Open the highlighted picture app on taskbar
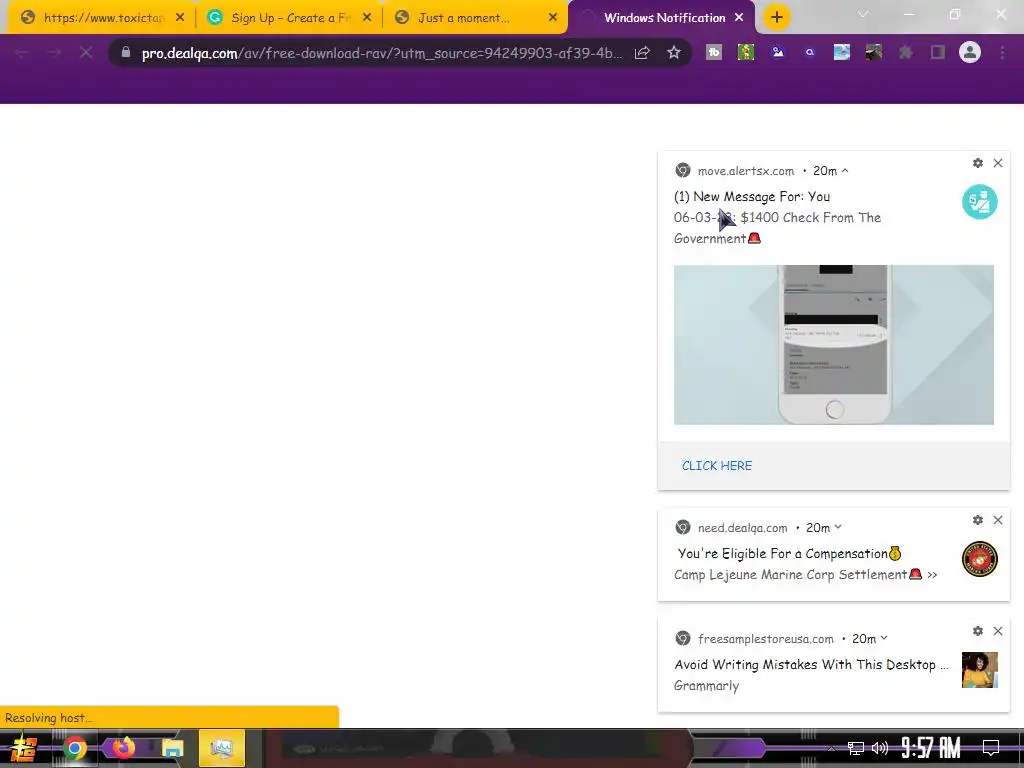The image size is (1024, 768). point(221,748)
